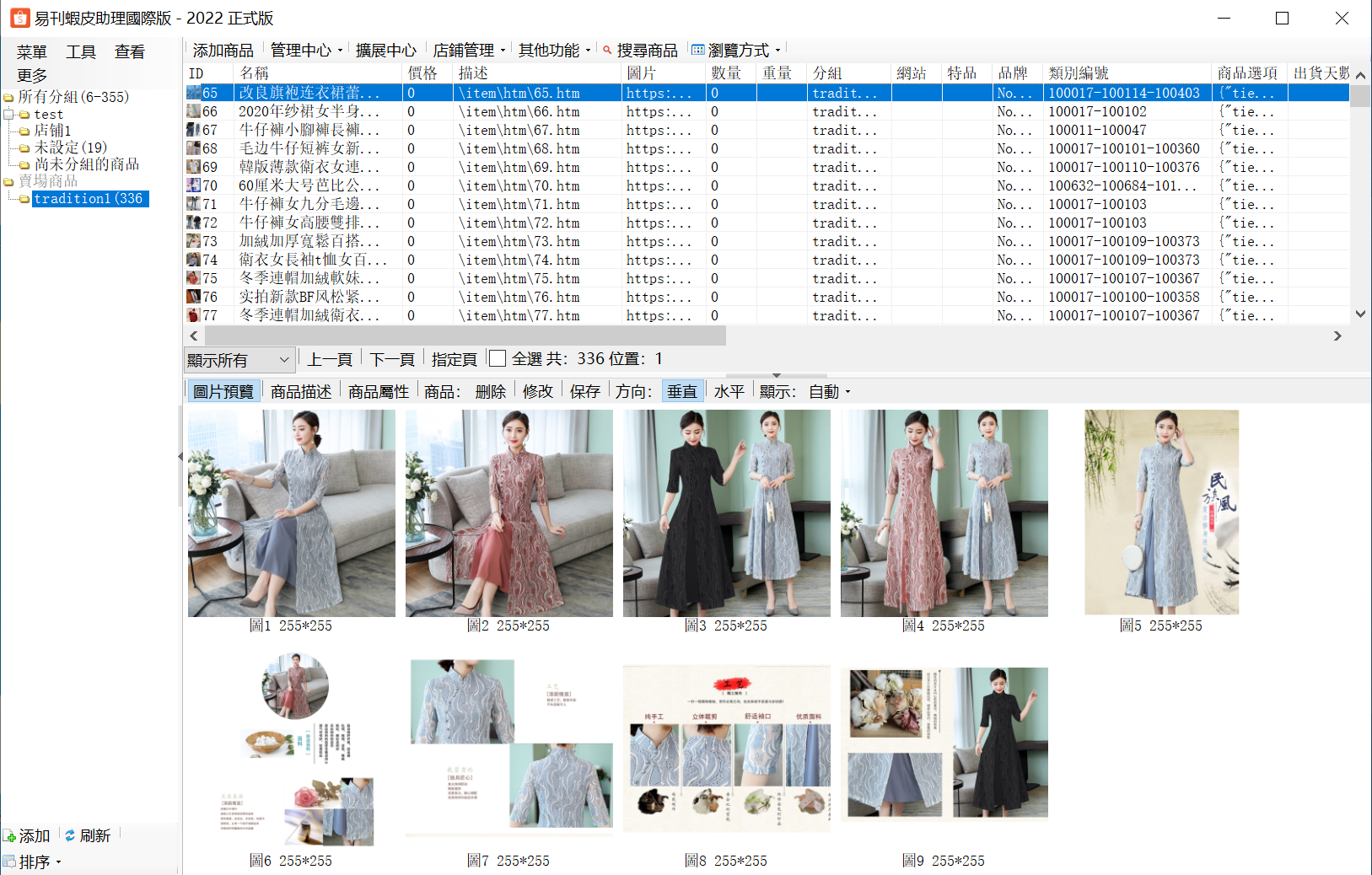Toggle 水平 horizontal direction

(729, 391)
